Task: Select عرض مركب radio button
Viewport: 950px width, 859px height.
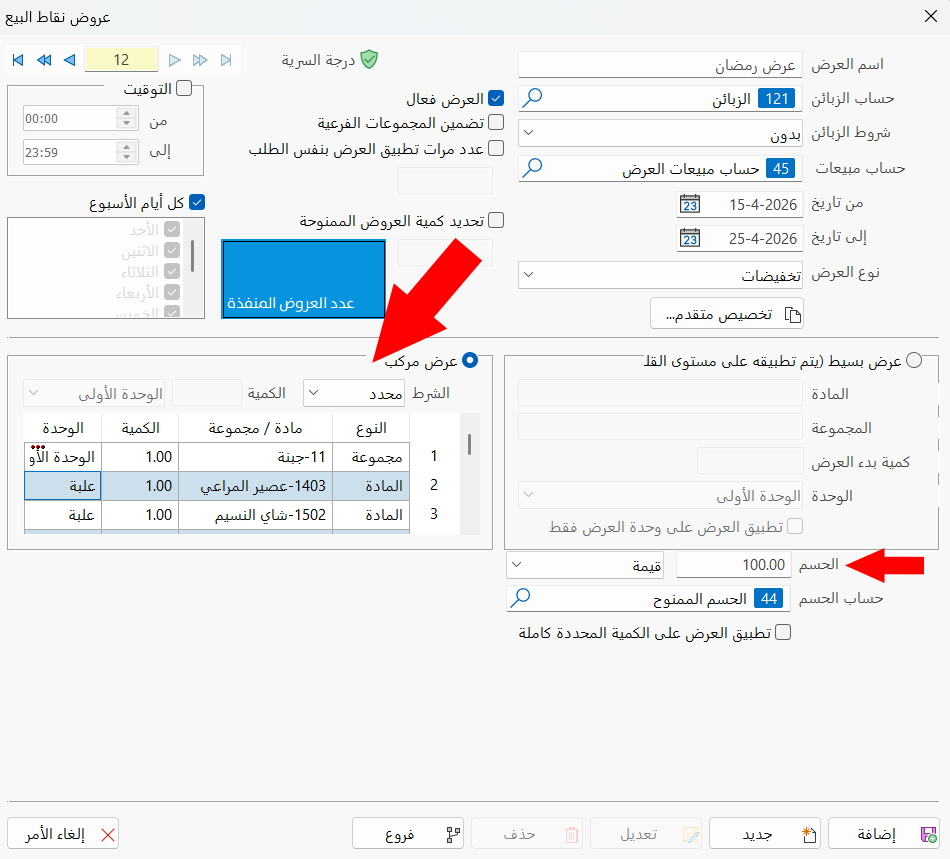Action: pyautogui.click(x=470, y=360)
